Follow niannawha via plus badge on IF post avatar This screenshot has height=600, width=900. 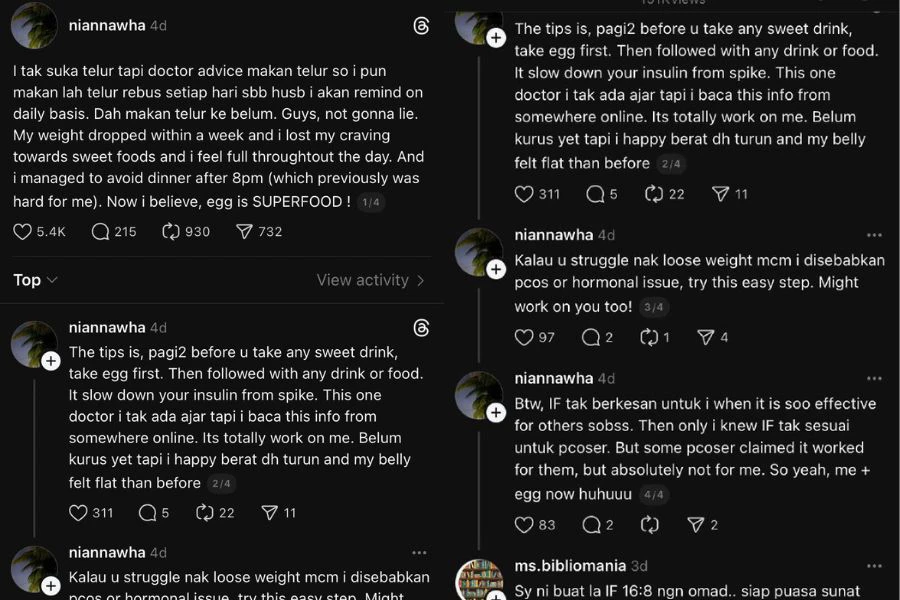pos(496,413)
